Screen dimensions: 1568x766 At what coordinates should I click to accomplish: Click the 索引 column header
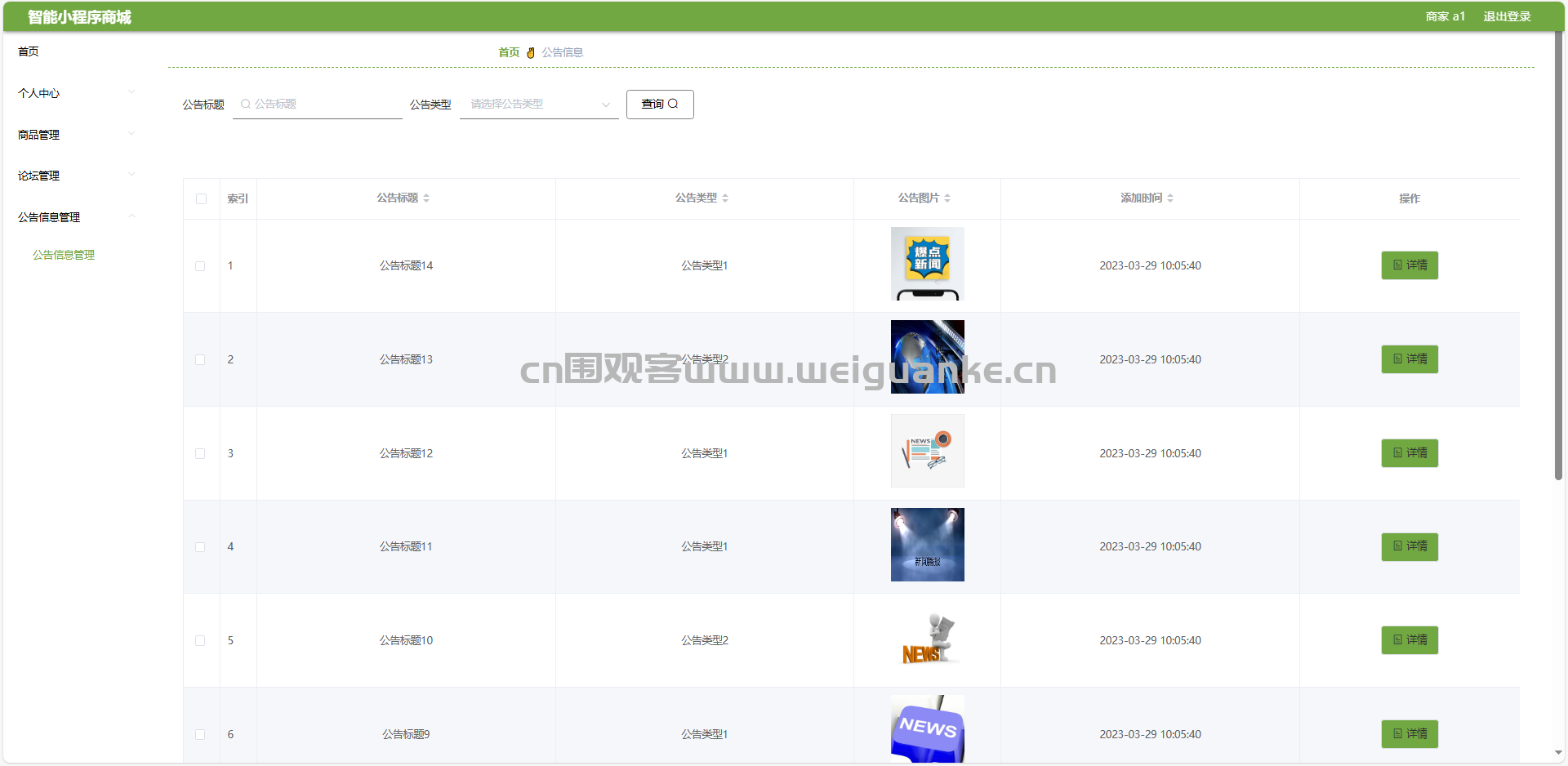click(238, 198)
